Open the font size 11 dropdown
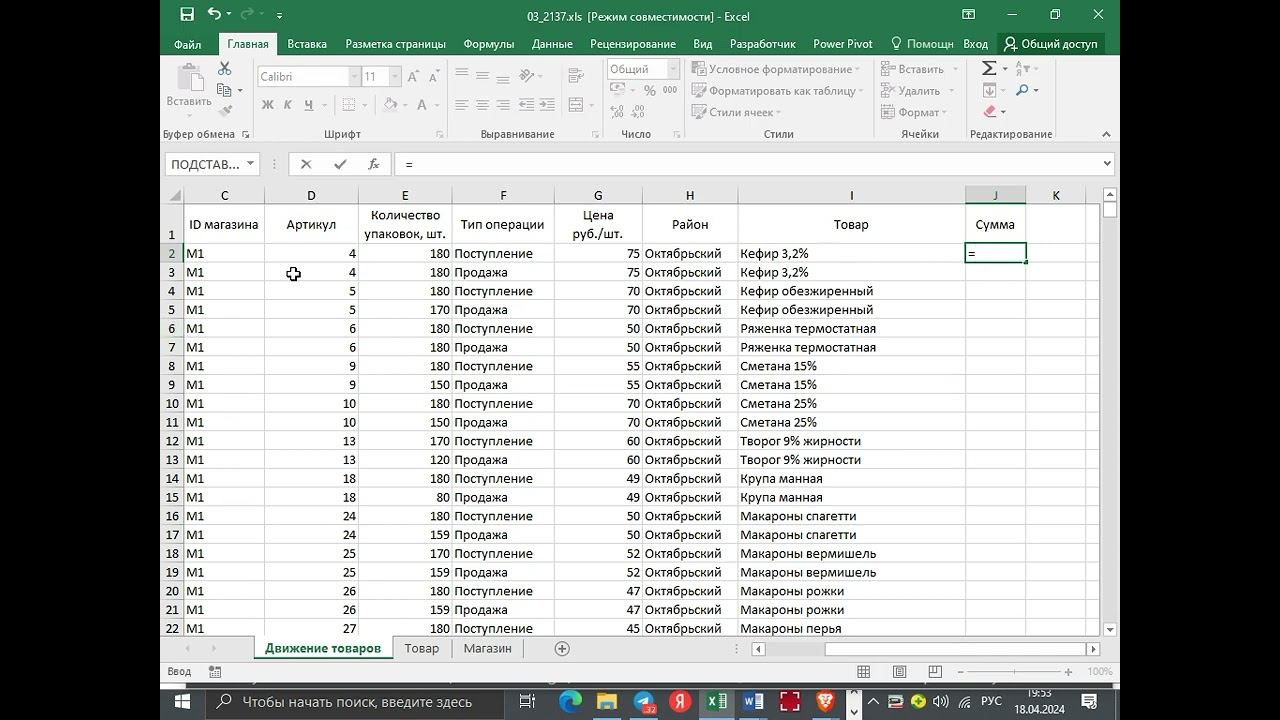The height and width of the screenshot is (720, 1280). [395, 77]
